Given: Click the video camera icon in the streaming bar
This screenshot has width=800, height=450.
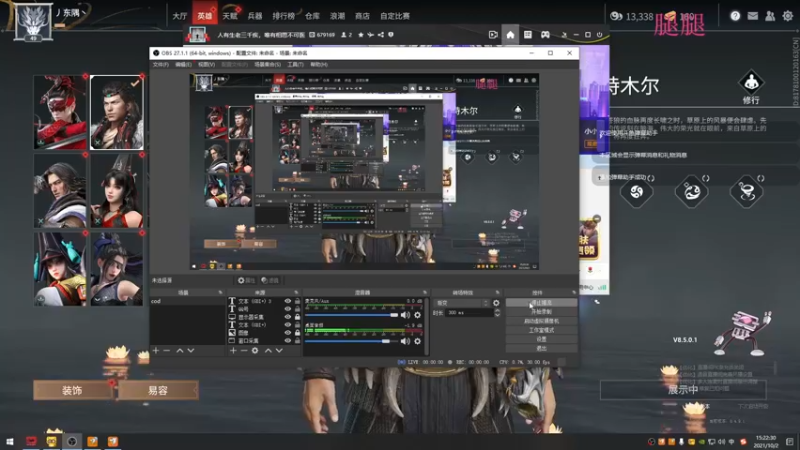Looking at the screenshot, I should point(493,35).
